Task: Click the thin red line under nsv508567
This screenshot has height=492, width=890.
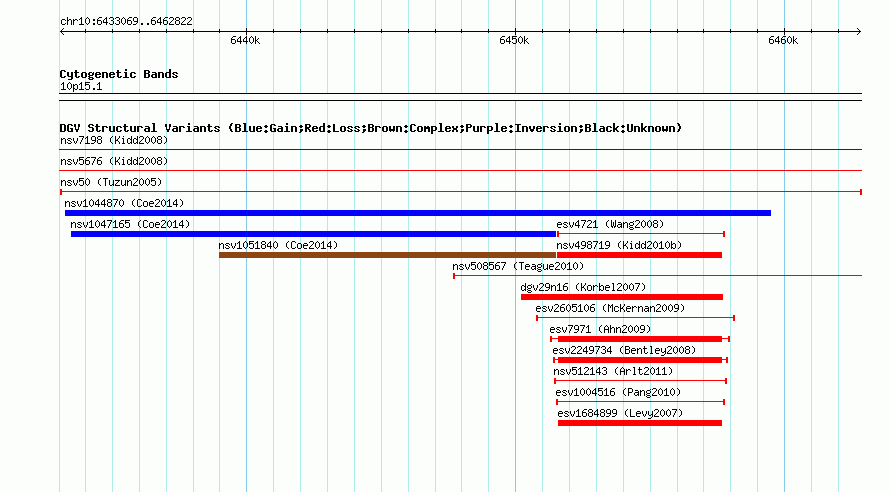Action: tap(658, 276)
